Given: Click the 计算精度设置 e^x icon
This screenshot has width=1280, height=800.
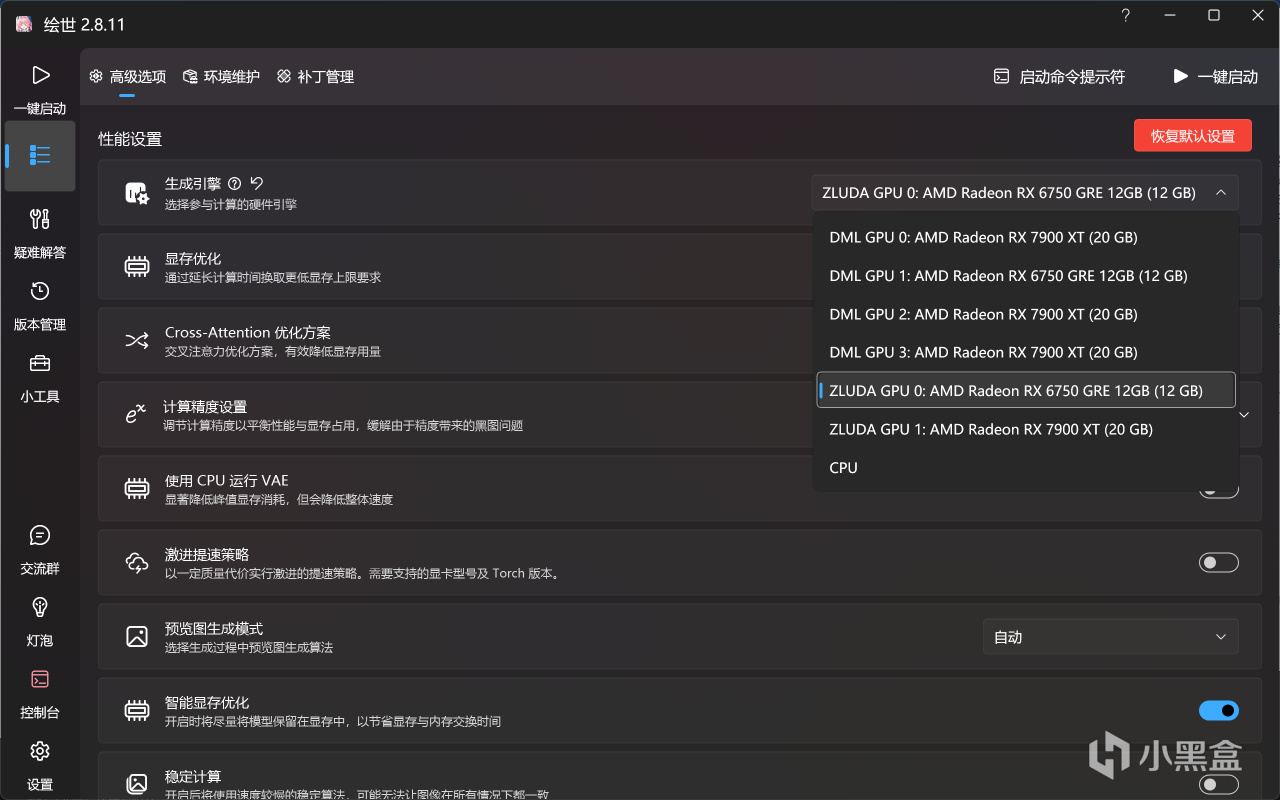Looking at the screenshot, I should click(x=136, y=413).
